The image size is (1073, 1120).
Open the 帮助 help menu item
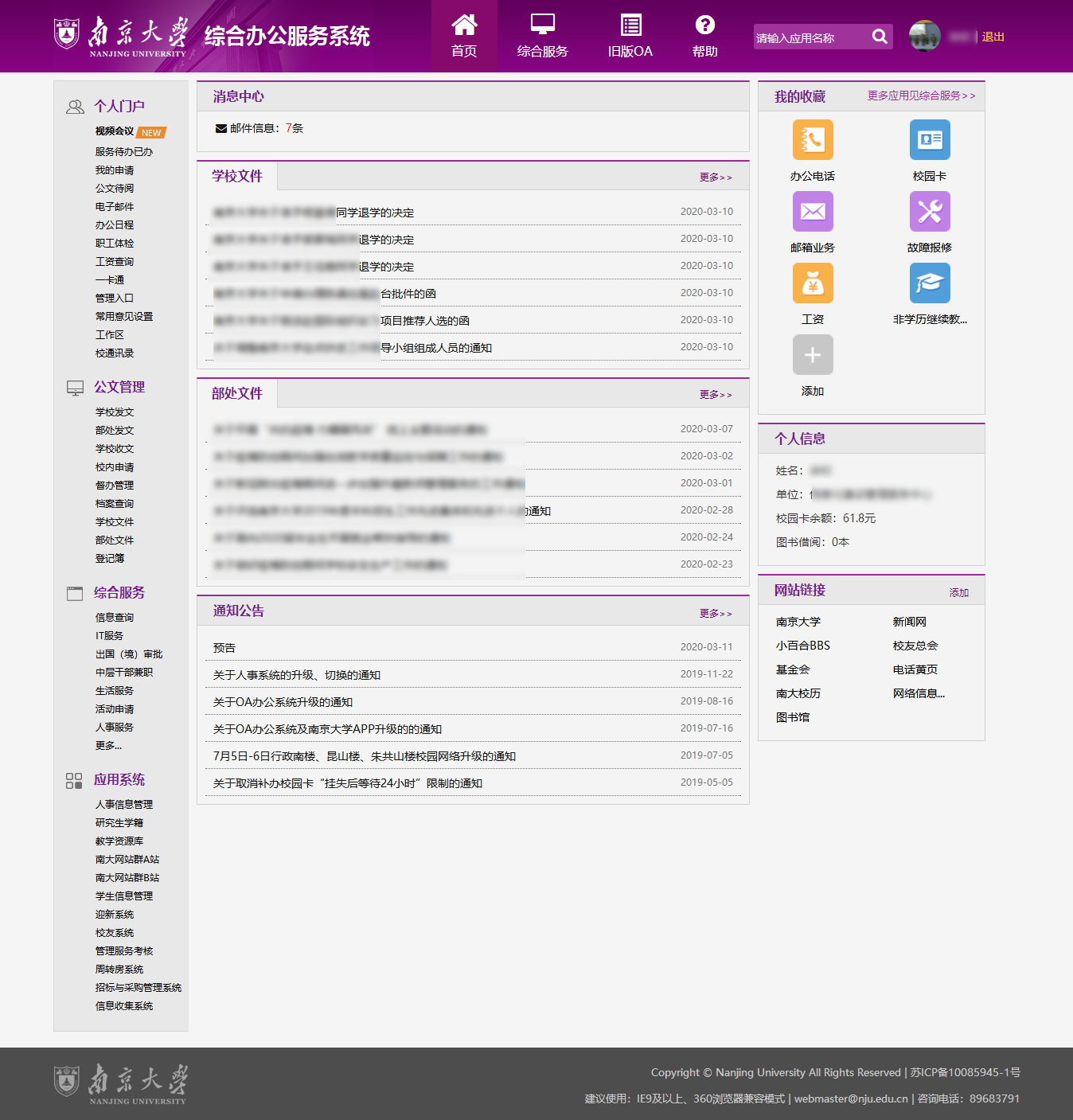(704, 36)
